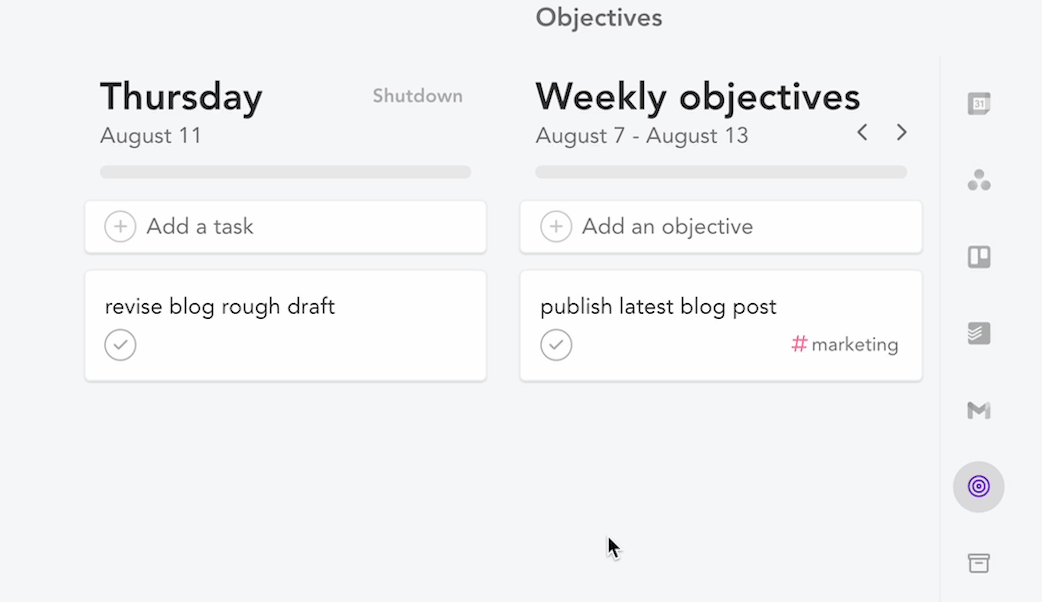Start the Shutdown routine
The height and width of the screenshot is (602, 1042).
click(417, 96)
